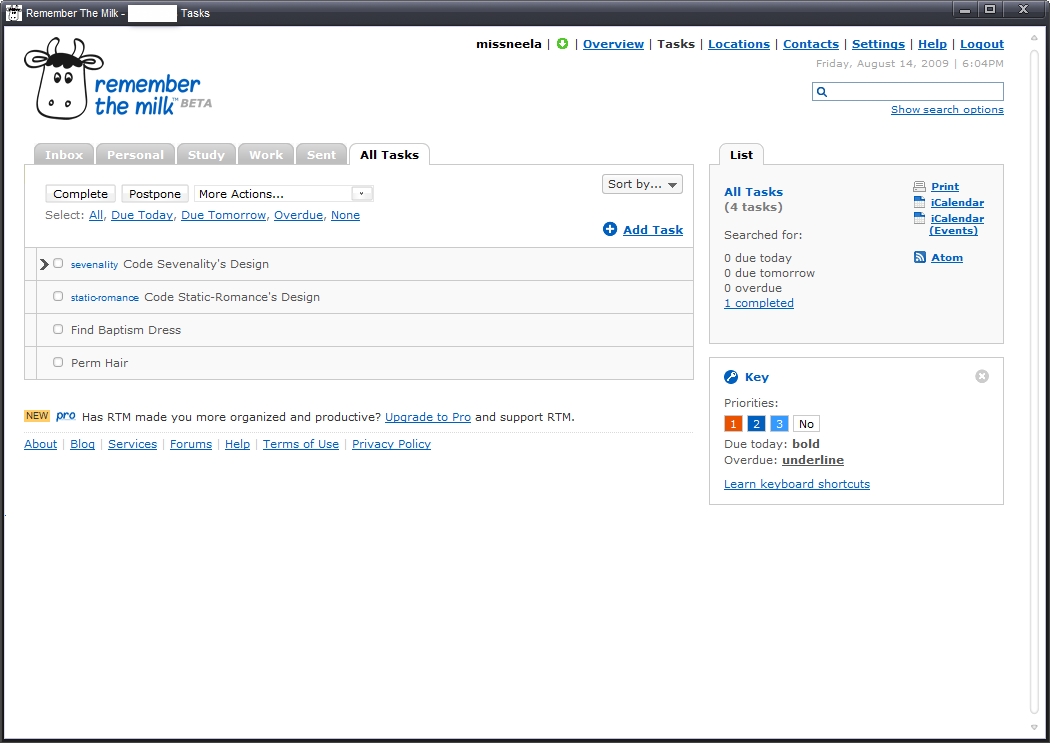Click the Complete button
Screen dimensions: 1050x743
click(80, 193)
